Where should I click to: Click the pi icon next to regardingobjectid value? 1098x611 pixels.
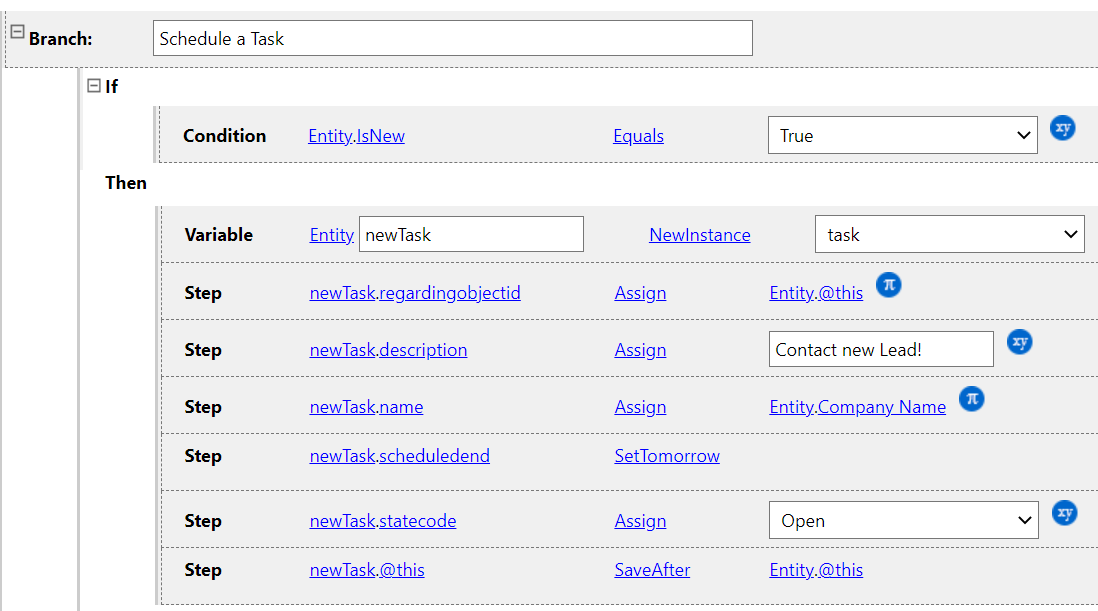click(x=889, y=285)
